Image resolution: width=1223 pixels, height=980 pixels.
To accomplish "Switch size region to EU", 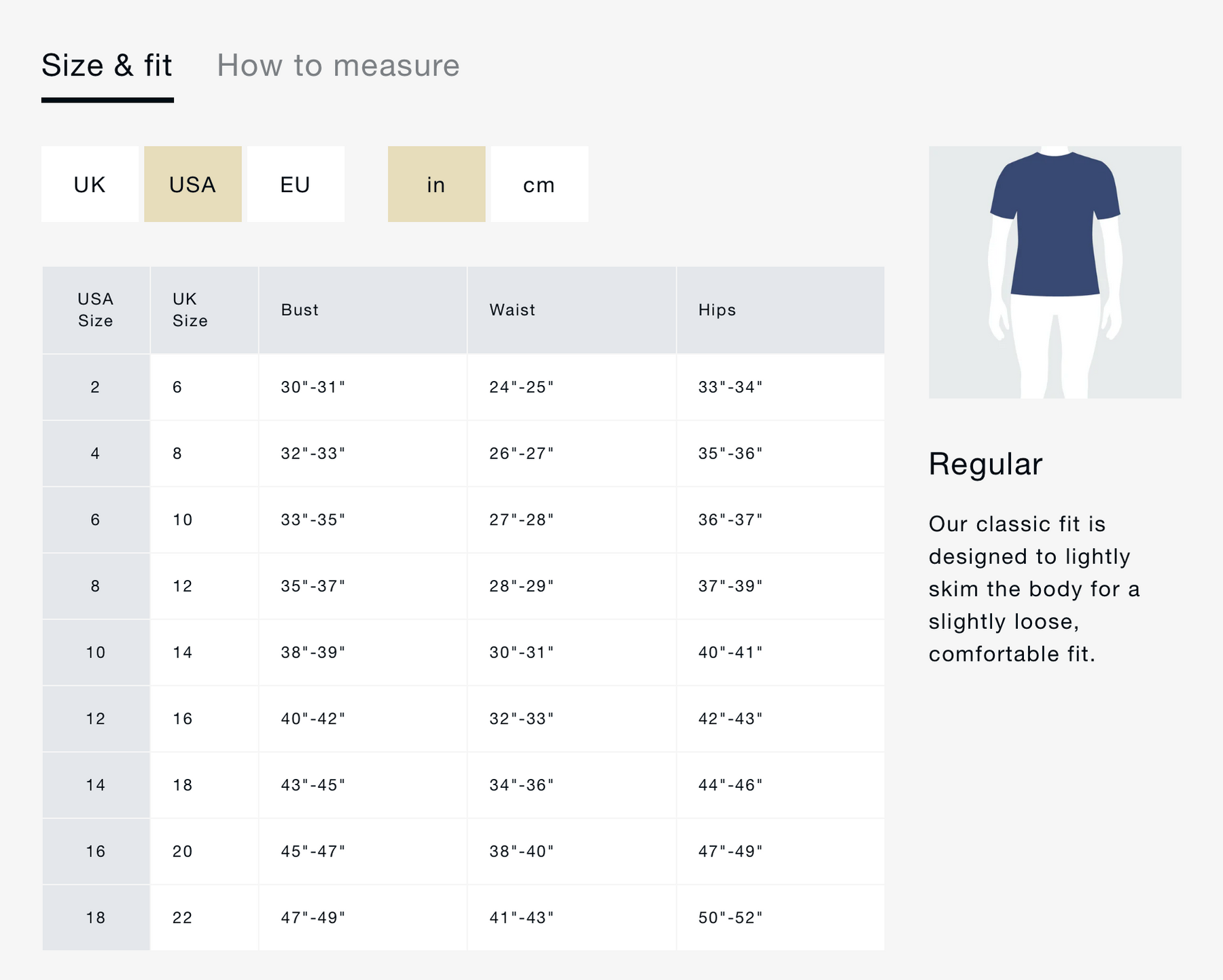I will pos(296,184).
